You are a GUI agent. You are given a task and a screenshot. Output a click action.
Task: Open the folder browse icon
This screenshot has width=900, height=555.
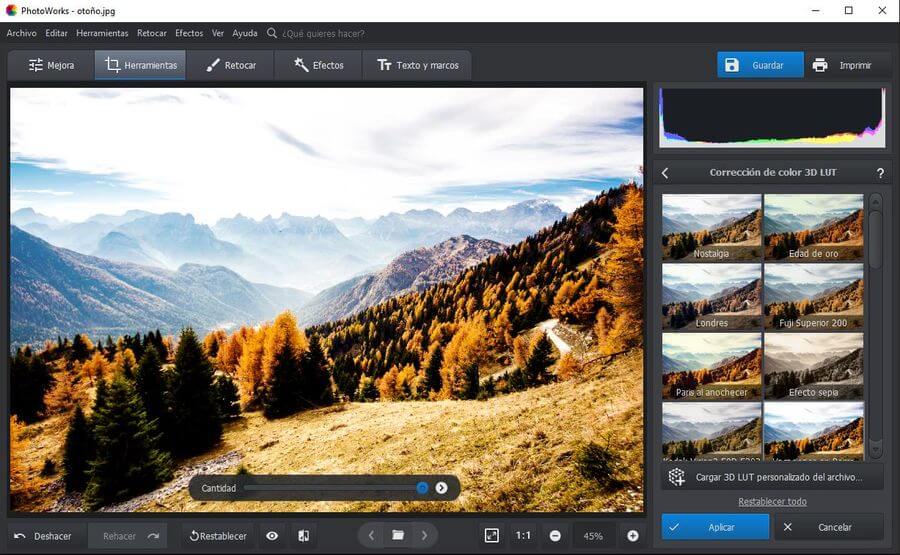pos(398,535)
